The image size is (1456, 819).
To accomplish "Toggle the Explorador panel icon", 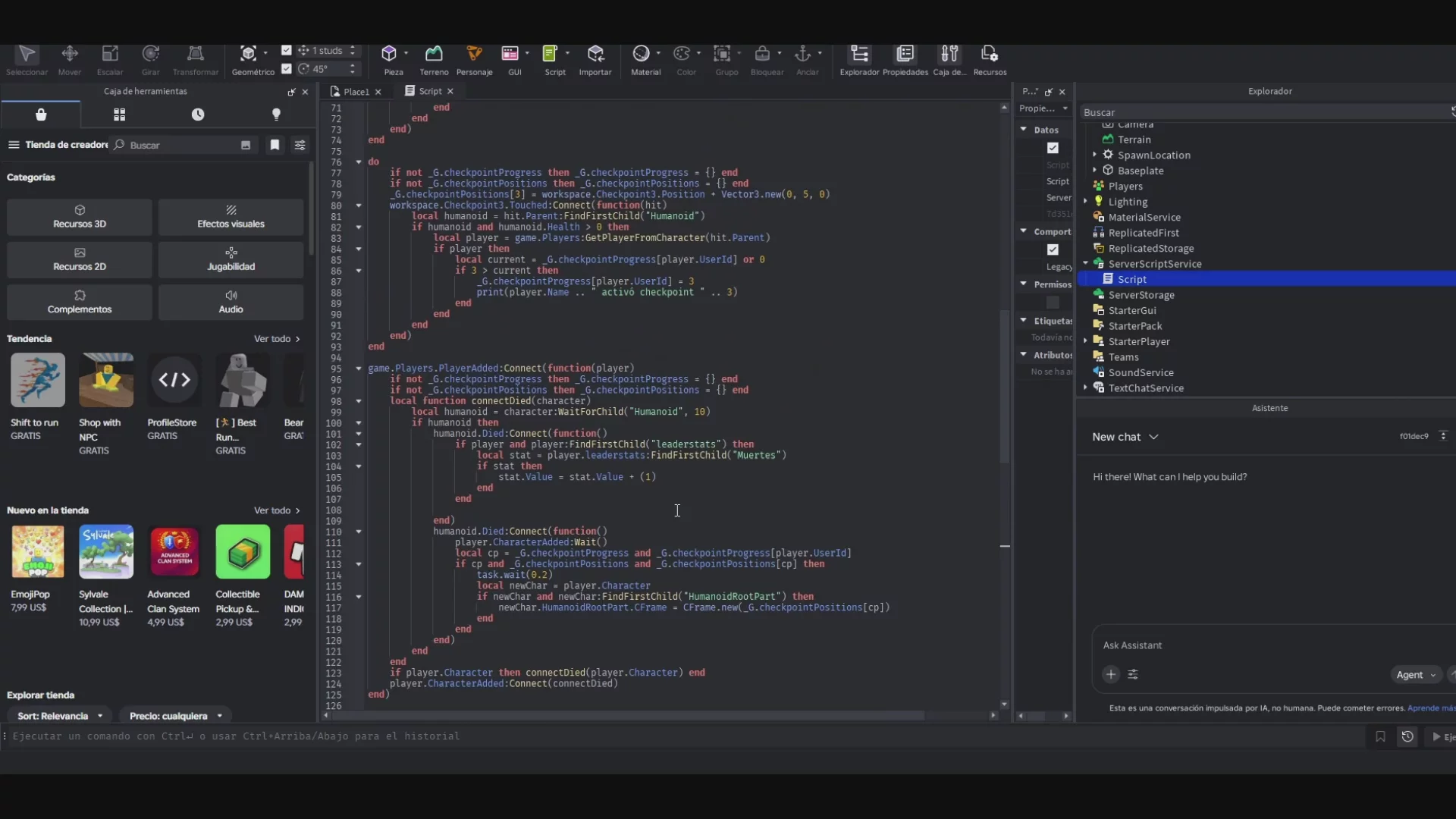I will click(x=859, y=54).
